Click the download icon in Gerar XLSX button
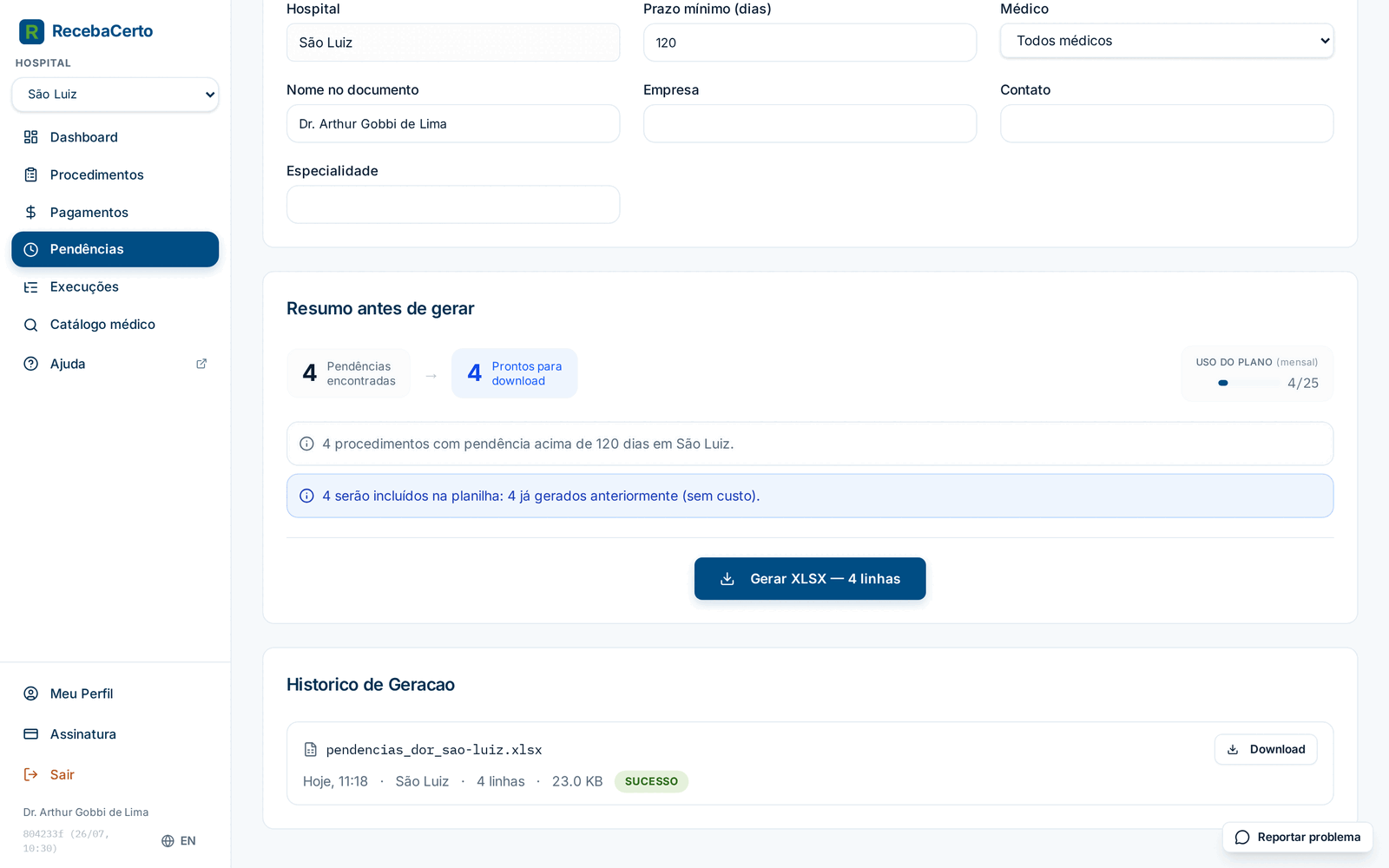 [x=727, y=579]
